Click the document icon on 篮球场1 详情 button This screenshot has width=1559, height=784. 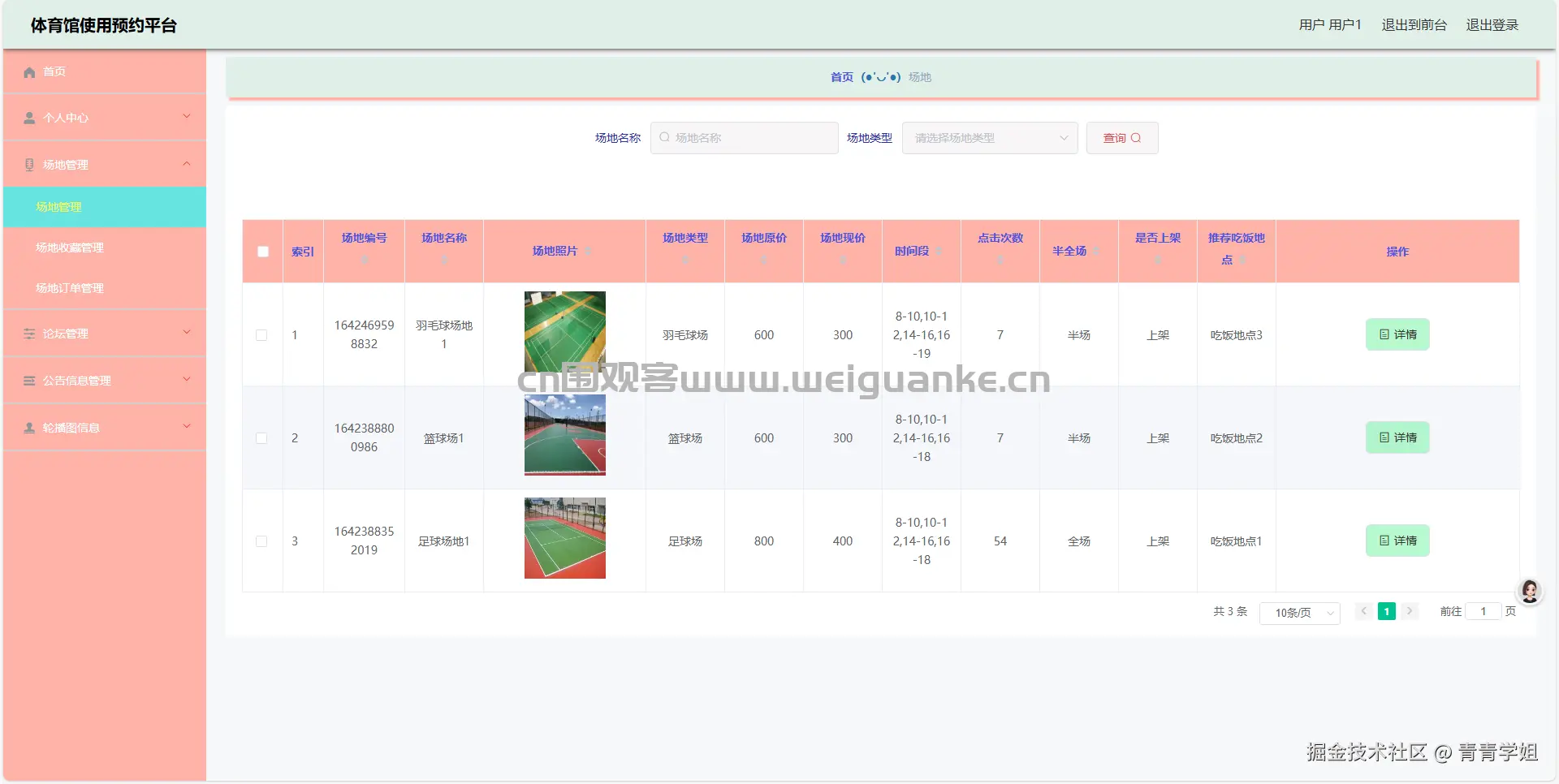[x=1384, y=437]
